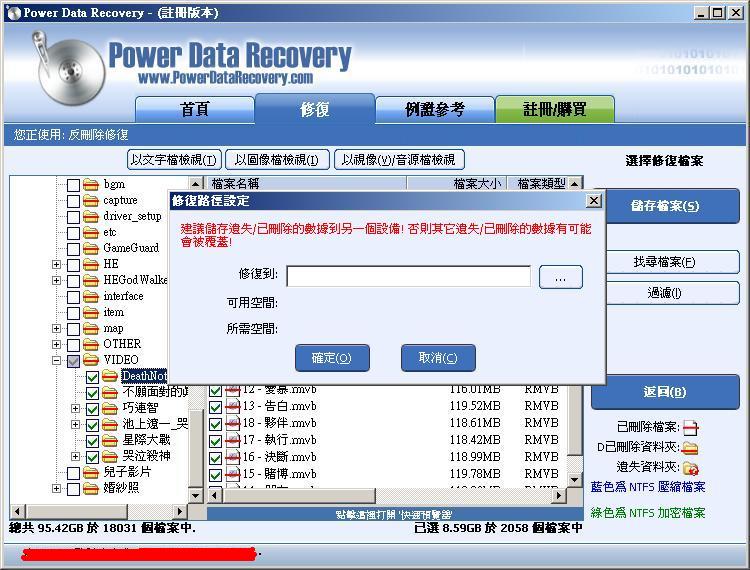Screen dimensions: 750x570
Task: Confirm recovery path with 確定(O)
Action: pyautogui.click(x=332, y=358)
